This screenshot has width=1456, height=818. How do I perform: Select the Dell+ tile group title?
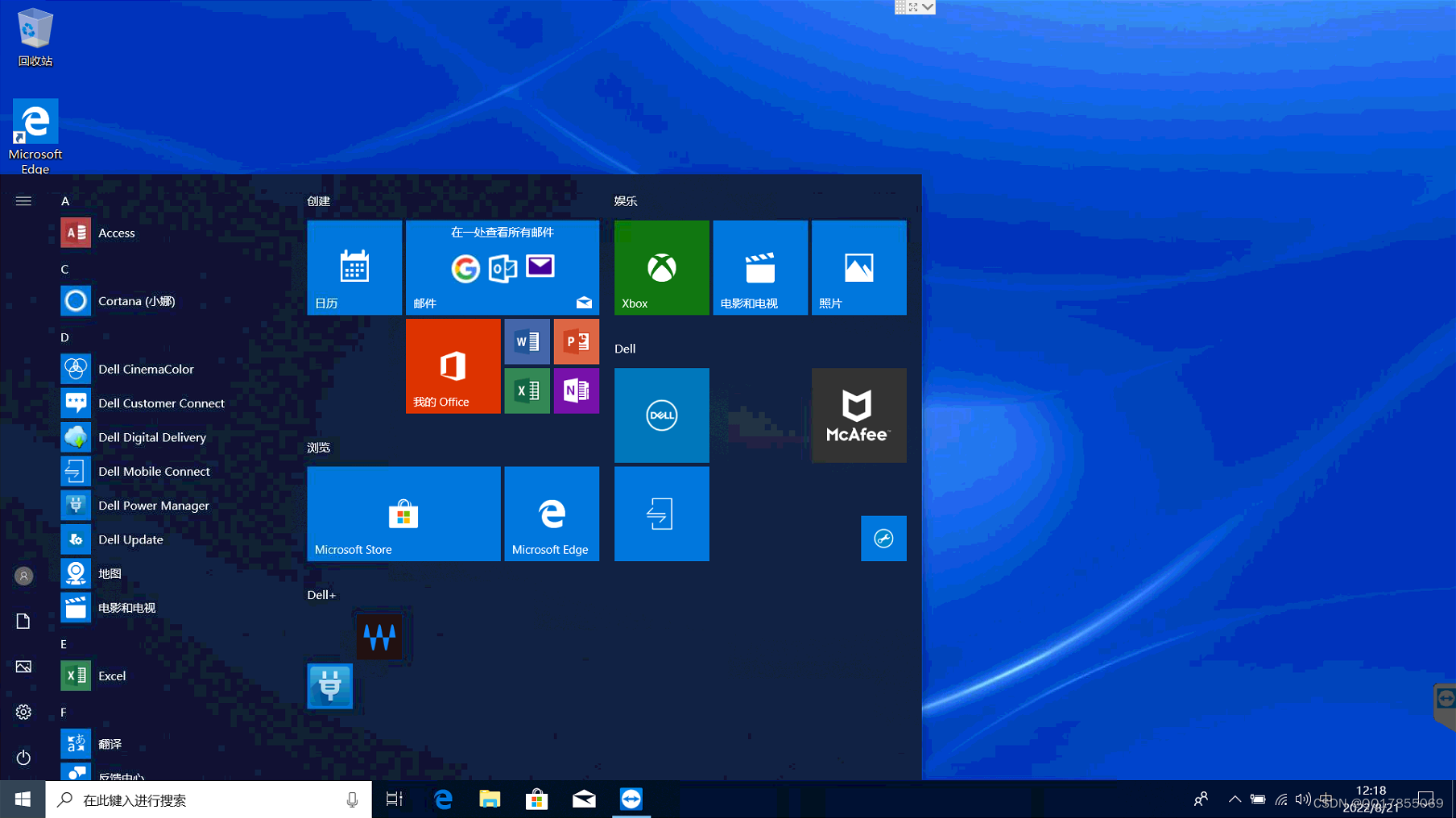point(321,595)
